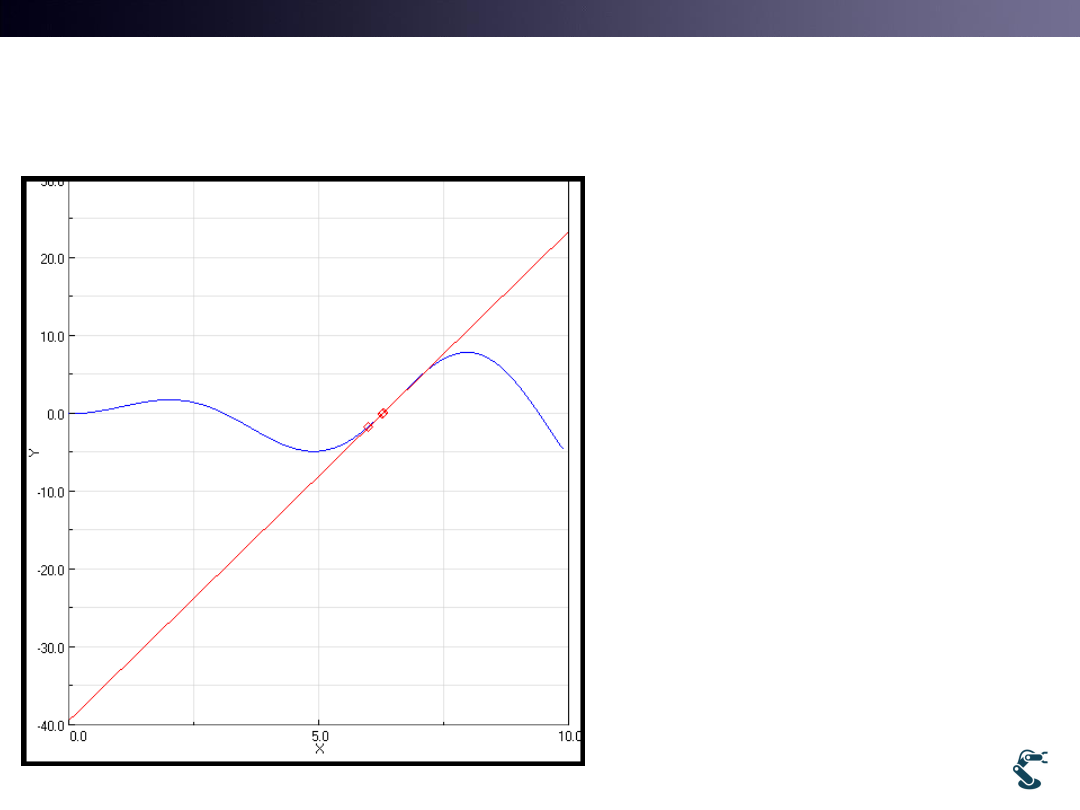This screenshot has width=1080, height=810.
Task: Click the Y axis title label
Action: pos(33,452)
